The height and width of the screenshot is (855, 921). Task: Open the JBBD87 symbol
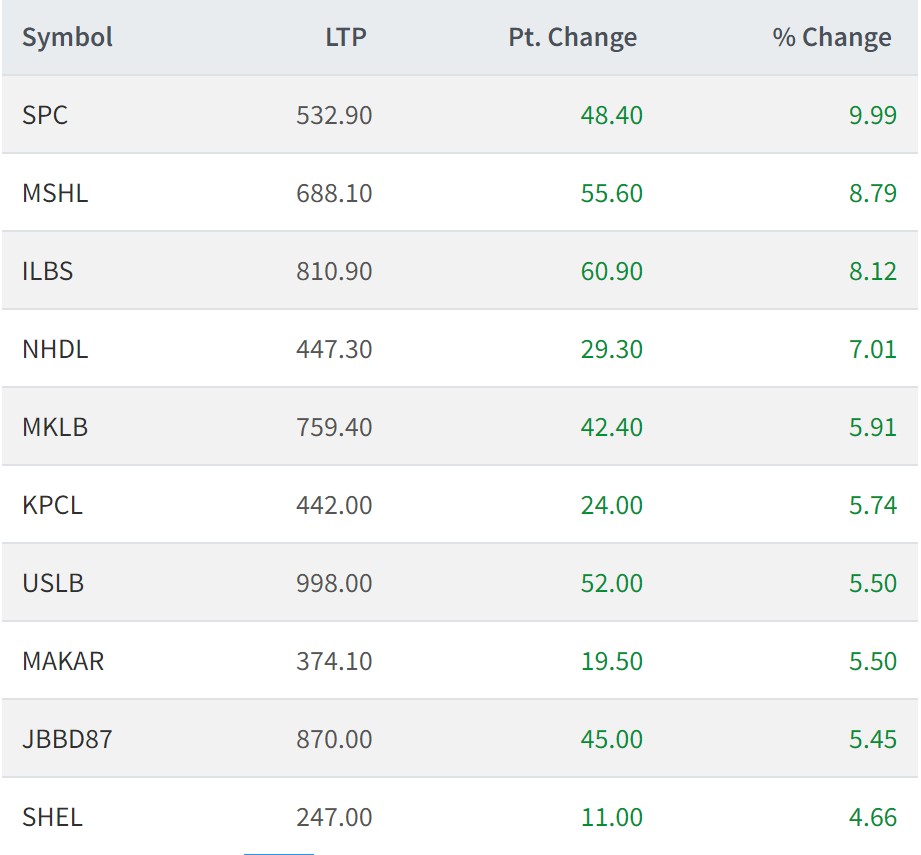point(67,739)
